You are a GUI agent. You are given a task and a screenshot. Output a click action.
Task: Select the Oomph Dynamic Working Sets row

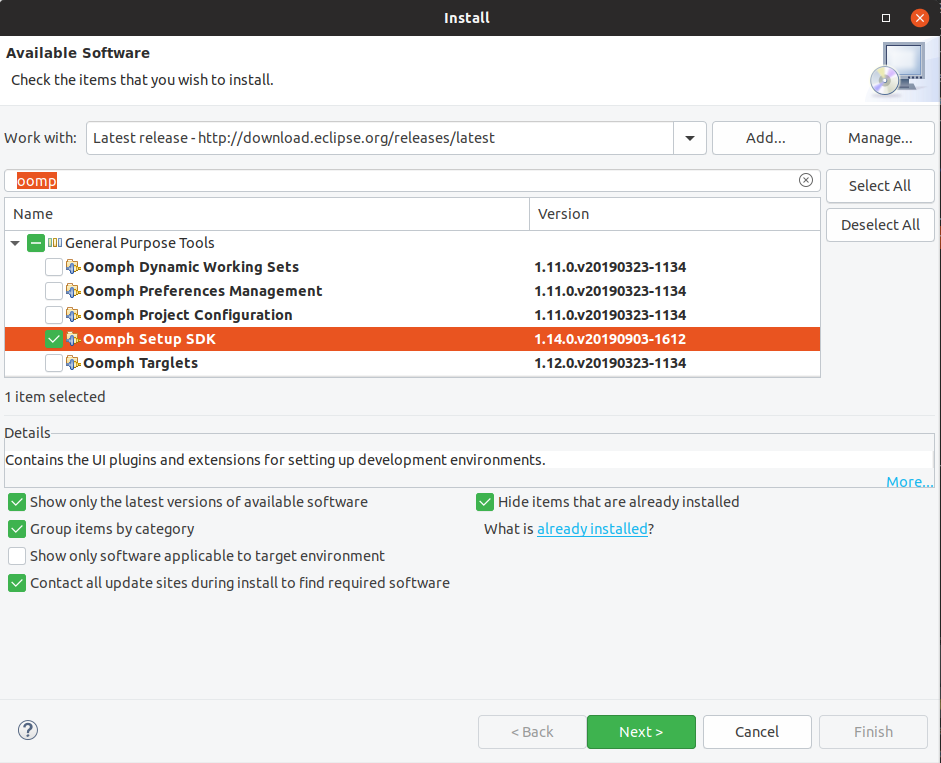(412, 267)
